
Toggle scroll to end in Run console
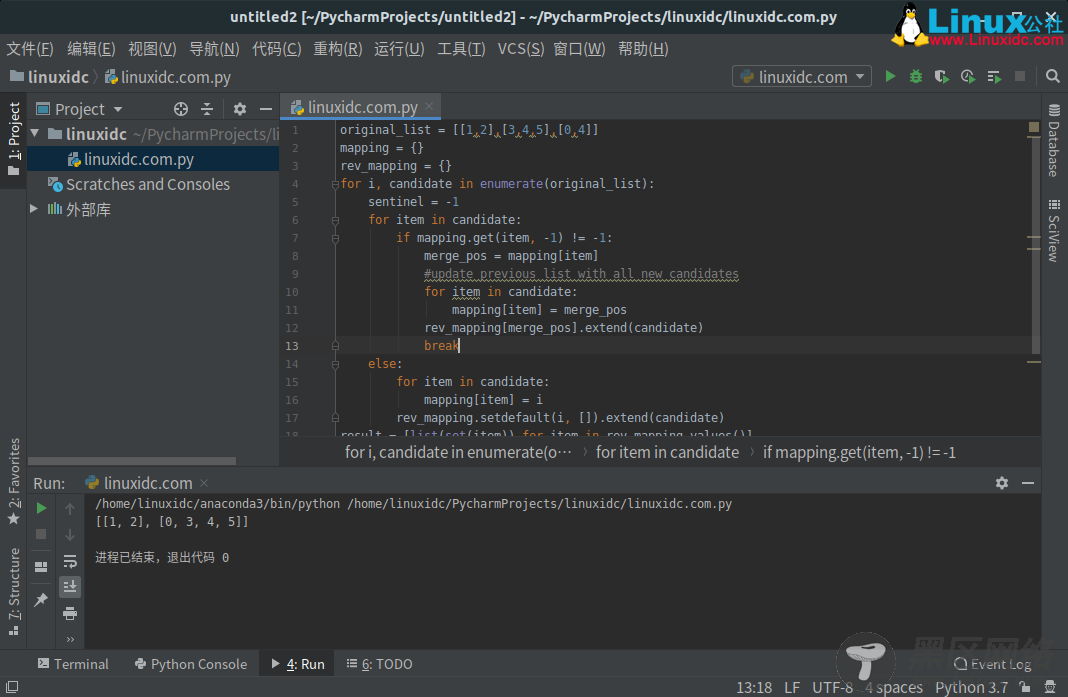click(69, 587)
